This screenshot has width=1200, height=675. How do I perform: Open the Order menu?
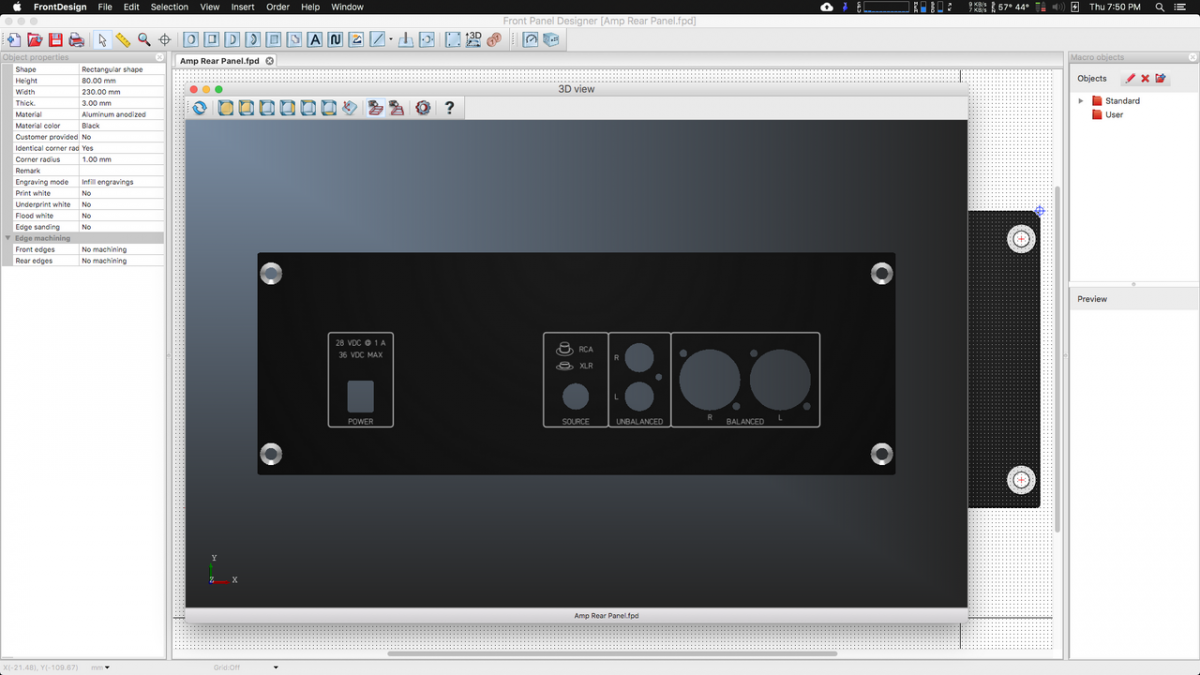point(277,7)
